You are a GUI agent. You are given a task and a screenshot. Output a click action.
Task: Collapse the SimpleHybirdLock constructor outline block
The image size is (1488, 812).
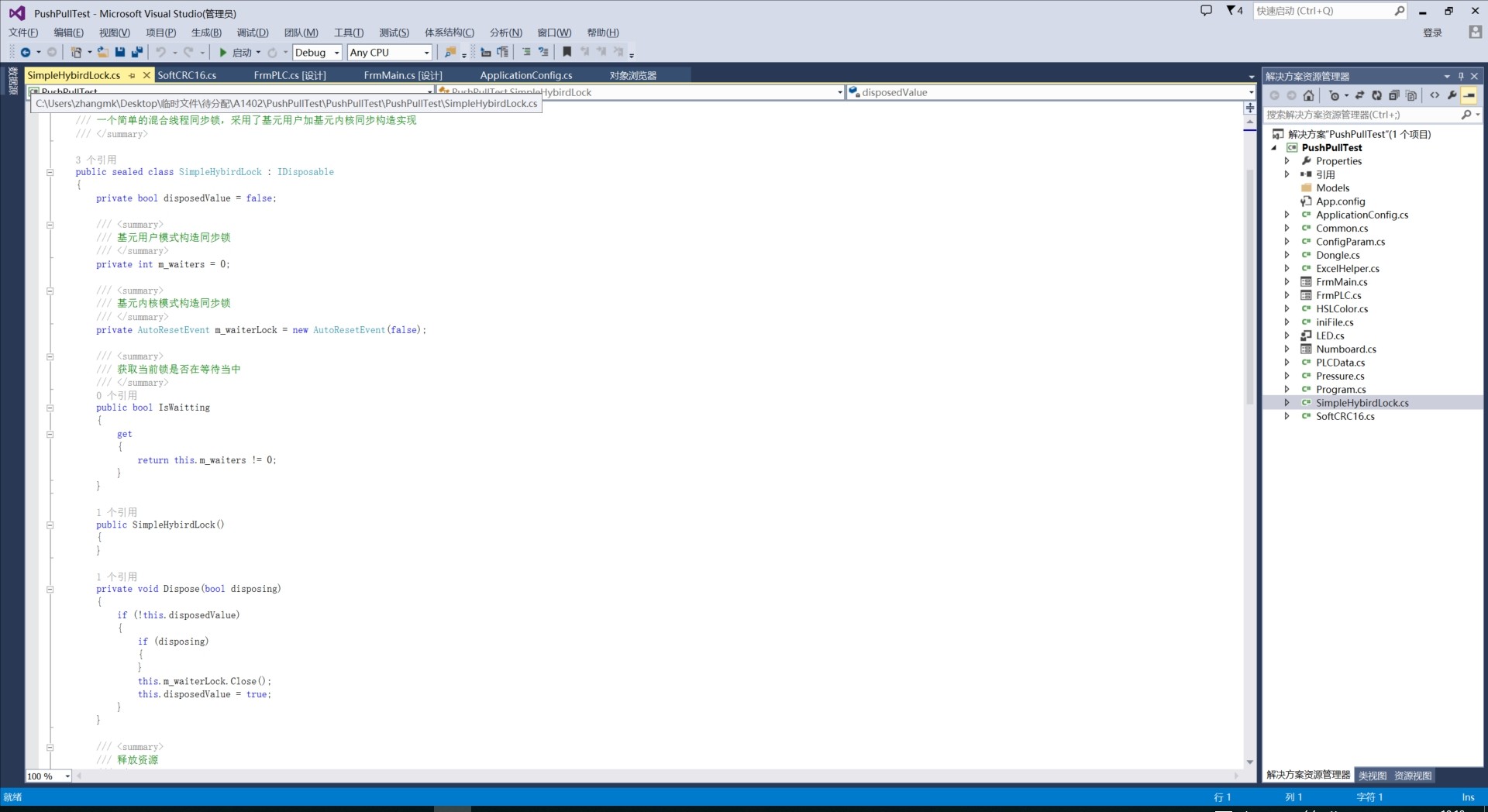point(50,525)
